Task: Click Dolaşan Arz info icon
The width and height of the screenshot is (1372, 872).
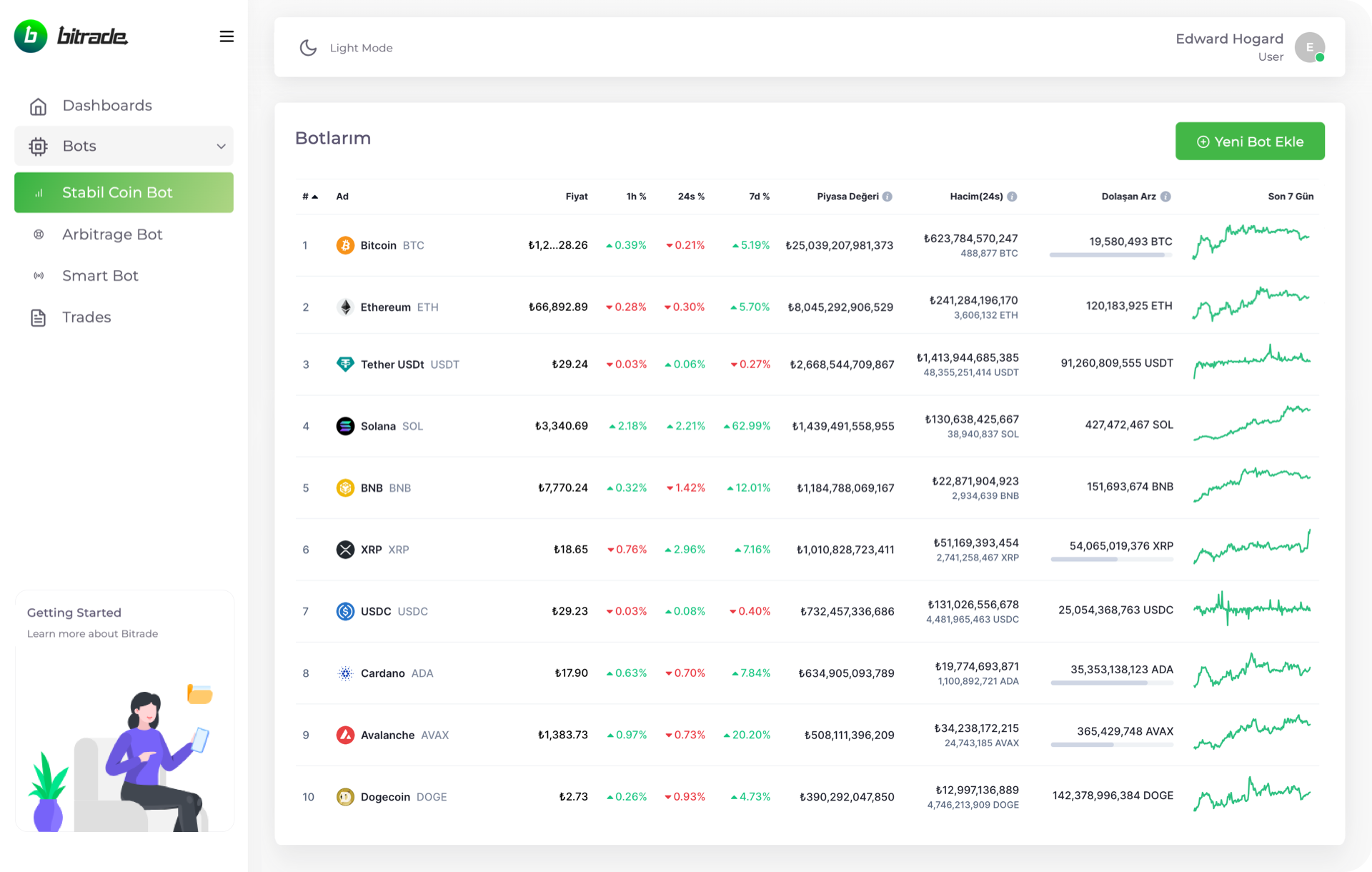Action: pyautogui.click(x=1165, y=197)
